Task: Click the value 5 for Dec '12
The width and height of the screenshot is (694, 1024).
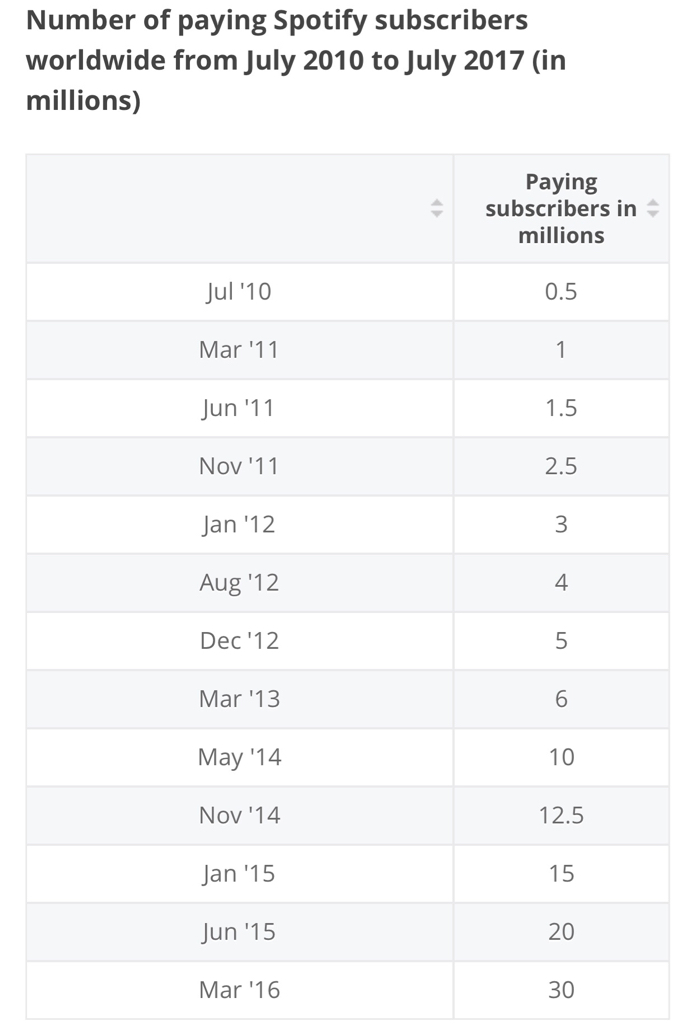Action: coord(561,640)
